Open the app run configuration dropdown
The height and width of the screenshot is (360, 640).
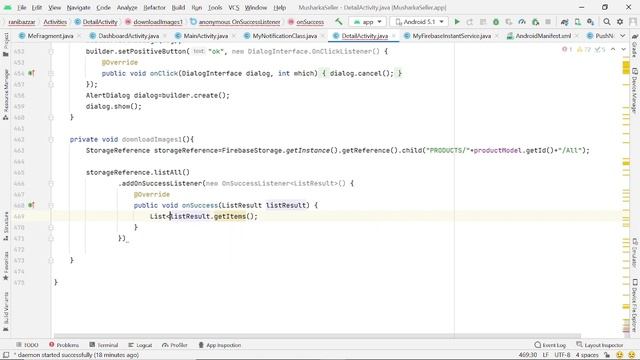point(367,22)
